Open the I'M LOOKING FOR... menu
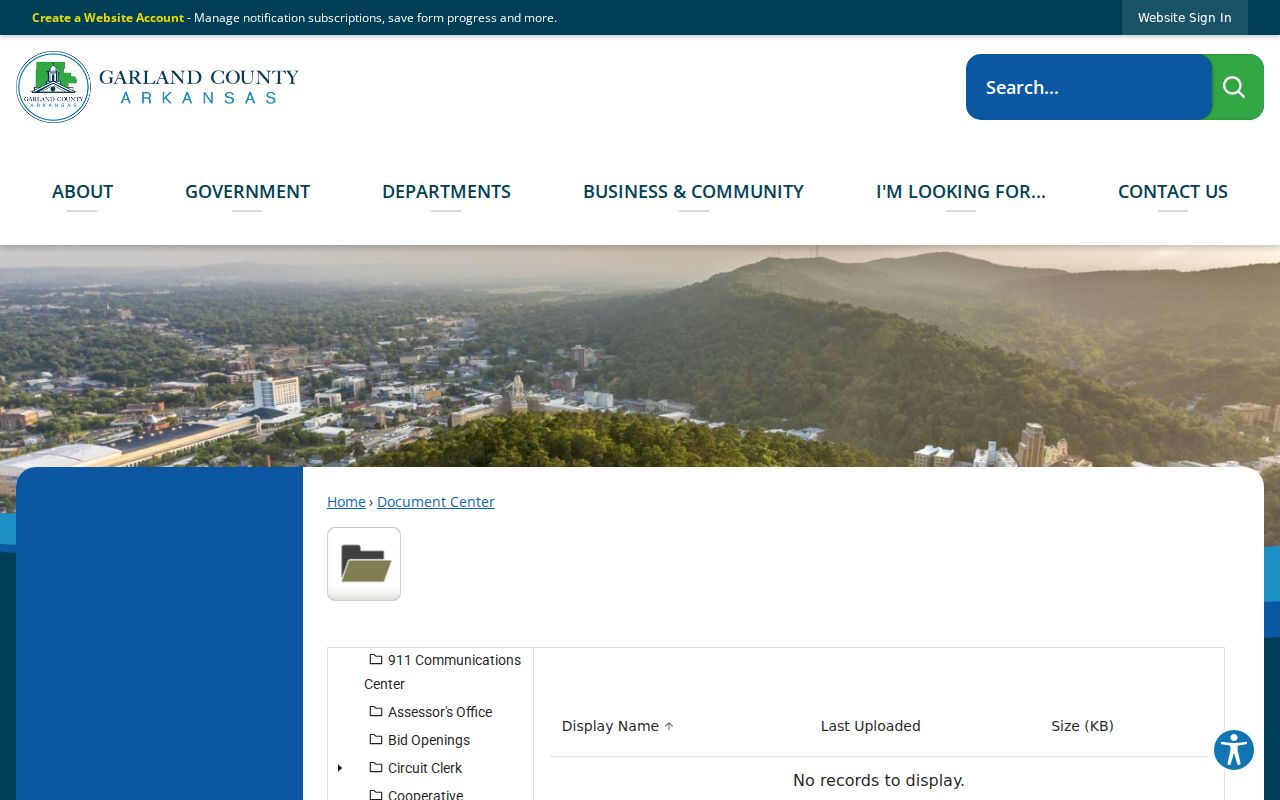This screenshot has height=800, width=1280. coord(961,191)
